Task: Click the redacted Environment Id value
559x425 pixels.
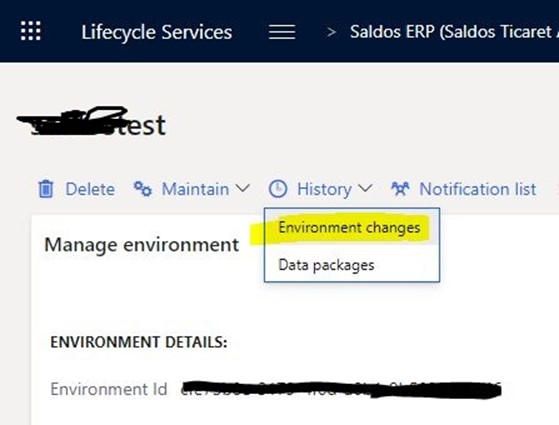Action: pos(341,389)
